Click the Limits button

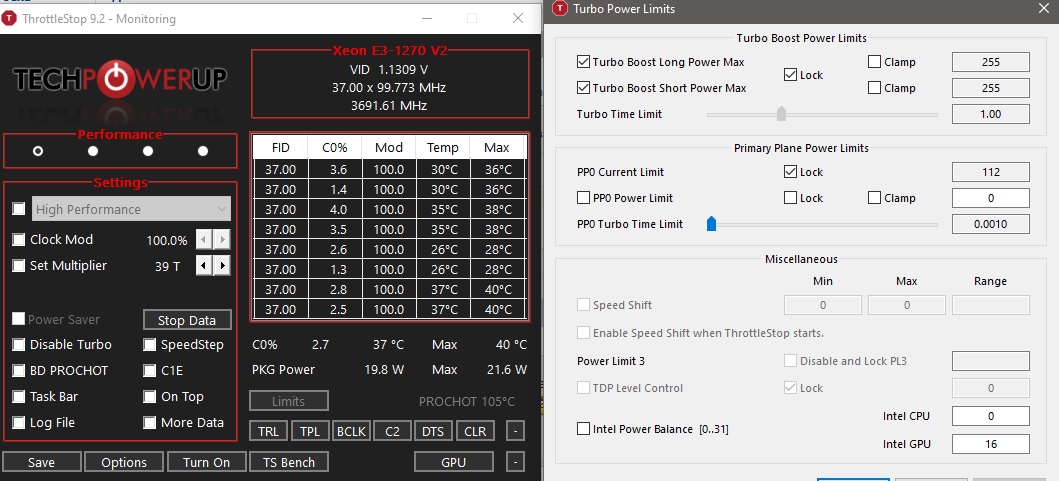[x=288, y=401]
